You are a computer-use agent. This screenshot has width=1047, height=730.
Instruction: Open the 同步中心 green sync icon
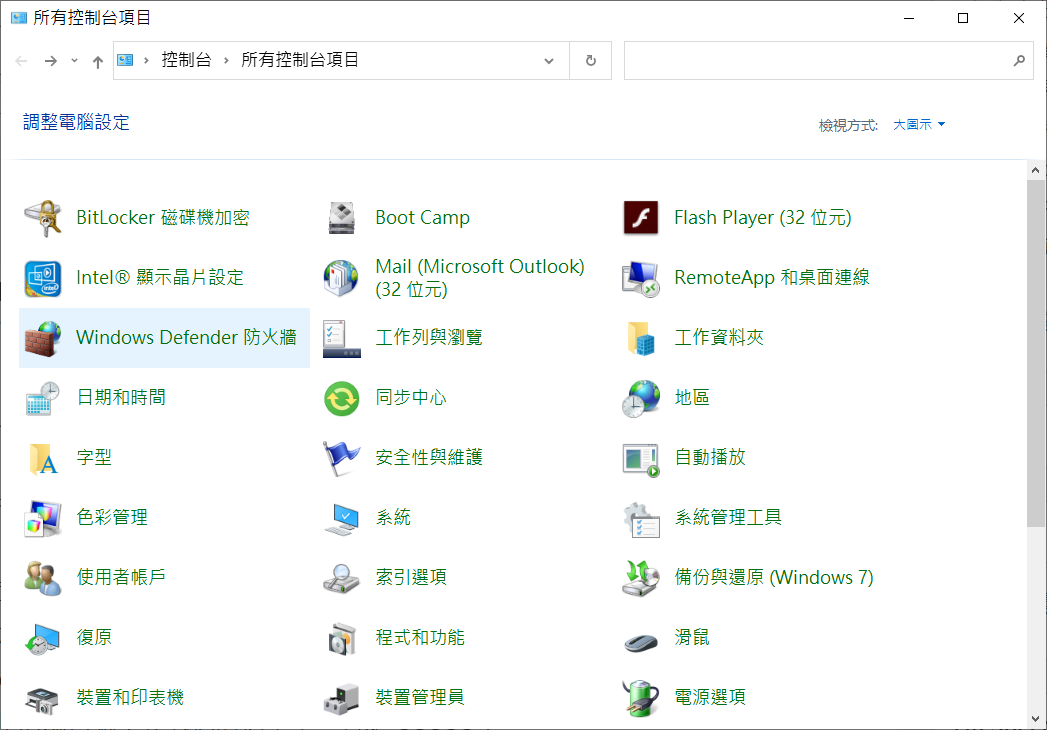pos(342,398)
